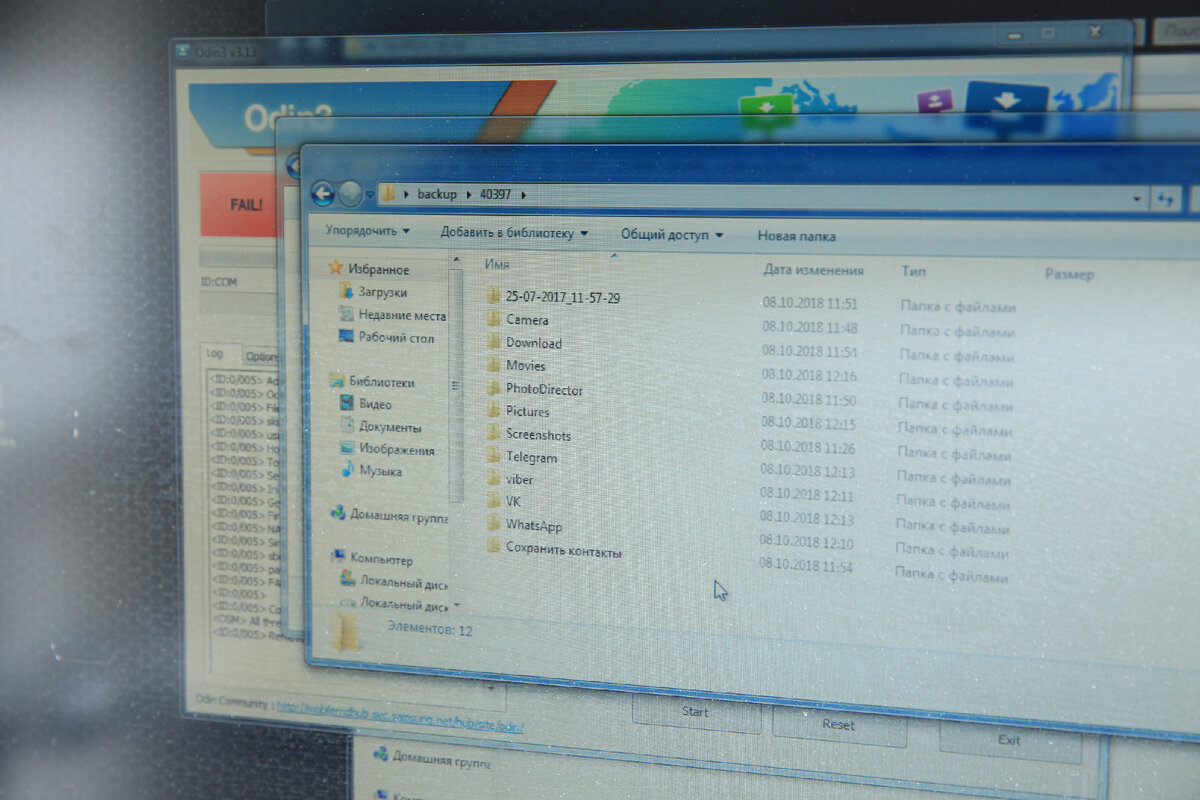Open the Видео library

tap(366, 404)
